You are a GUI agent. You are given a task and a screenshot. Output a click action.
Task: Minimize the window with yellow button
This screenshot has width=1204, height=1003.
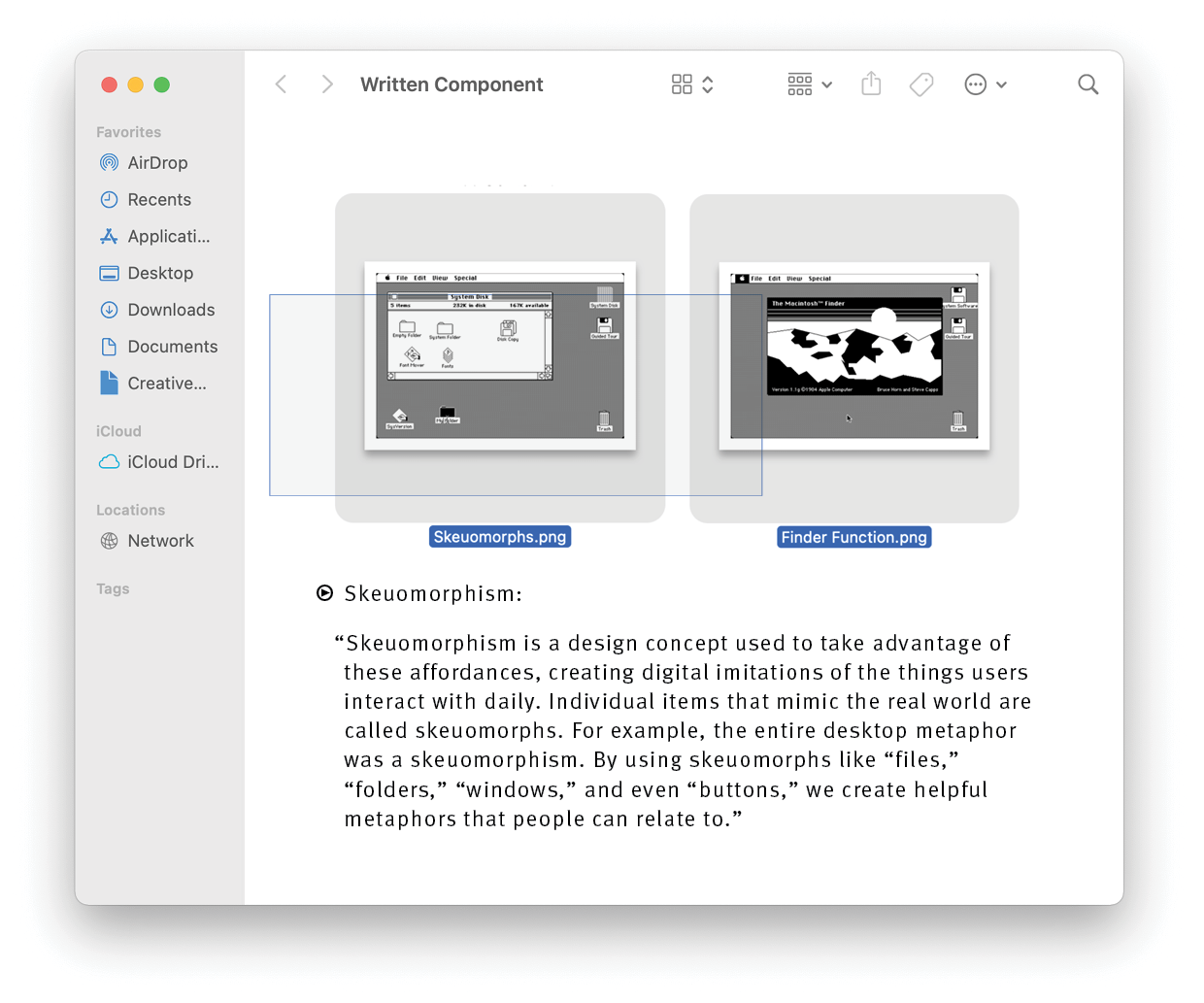[x=136, y=84]
